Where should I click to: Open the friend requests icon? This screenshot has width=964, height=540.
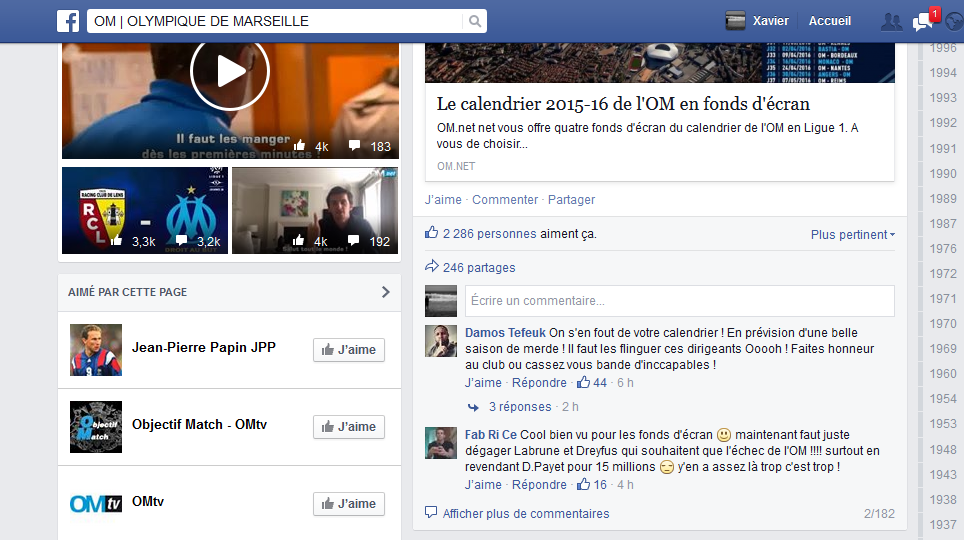tap(891, 21)
